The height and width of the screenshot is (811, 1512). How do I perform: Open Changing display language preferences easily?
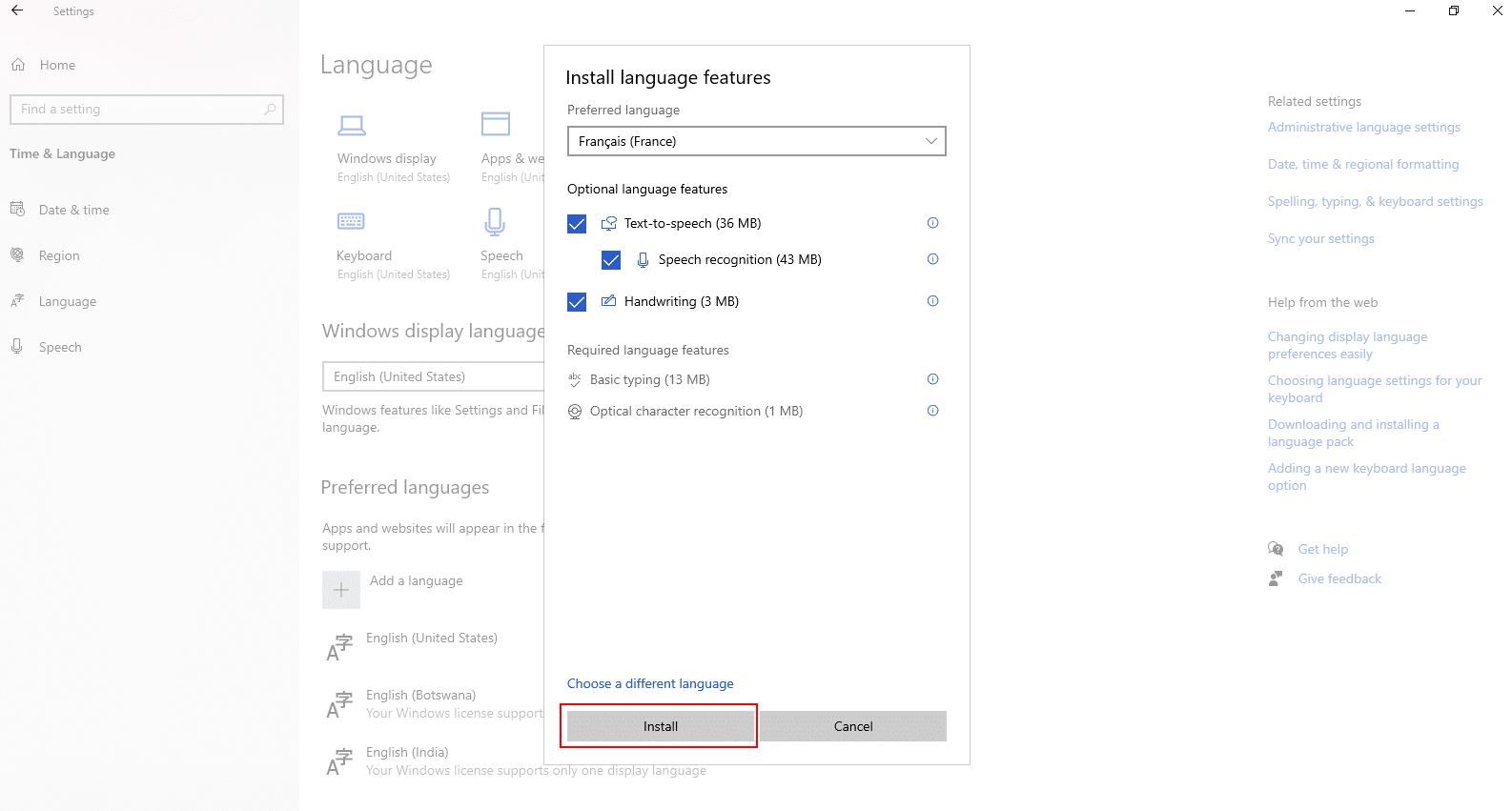click(x=1348, y=345)
